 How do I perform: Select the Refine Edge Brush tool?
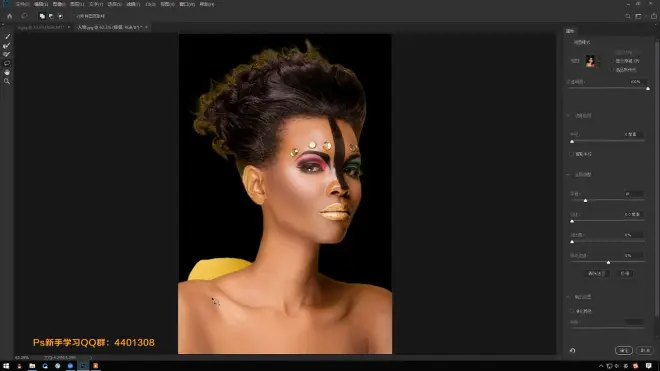tap(7, 45)
